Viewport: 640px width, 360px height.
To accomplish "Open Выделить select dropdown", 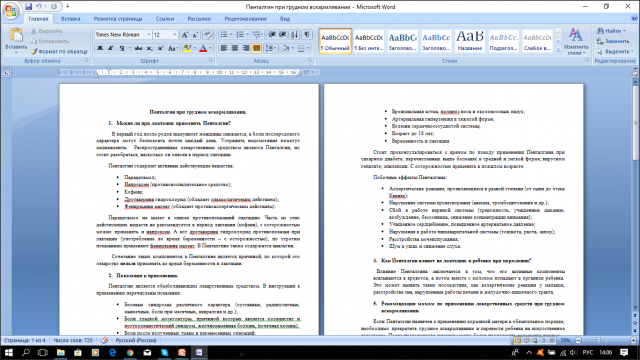I will point(615,51).
